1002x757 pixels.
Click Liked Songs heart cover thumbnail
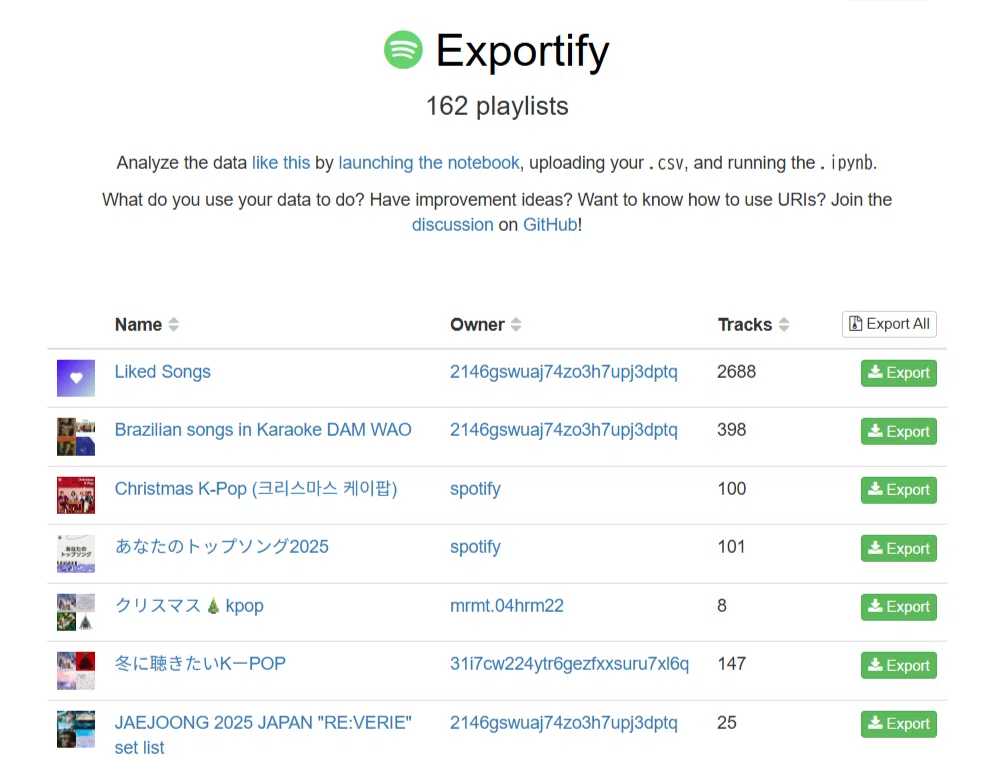pyautogui.click(x=75, y=378)
